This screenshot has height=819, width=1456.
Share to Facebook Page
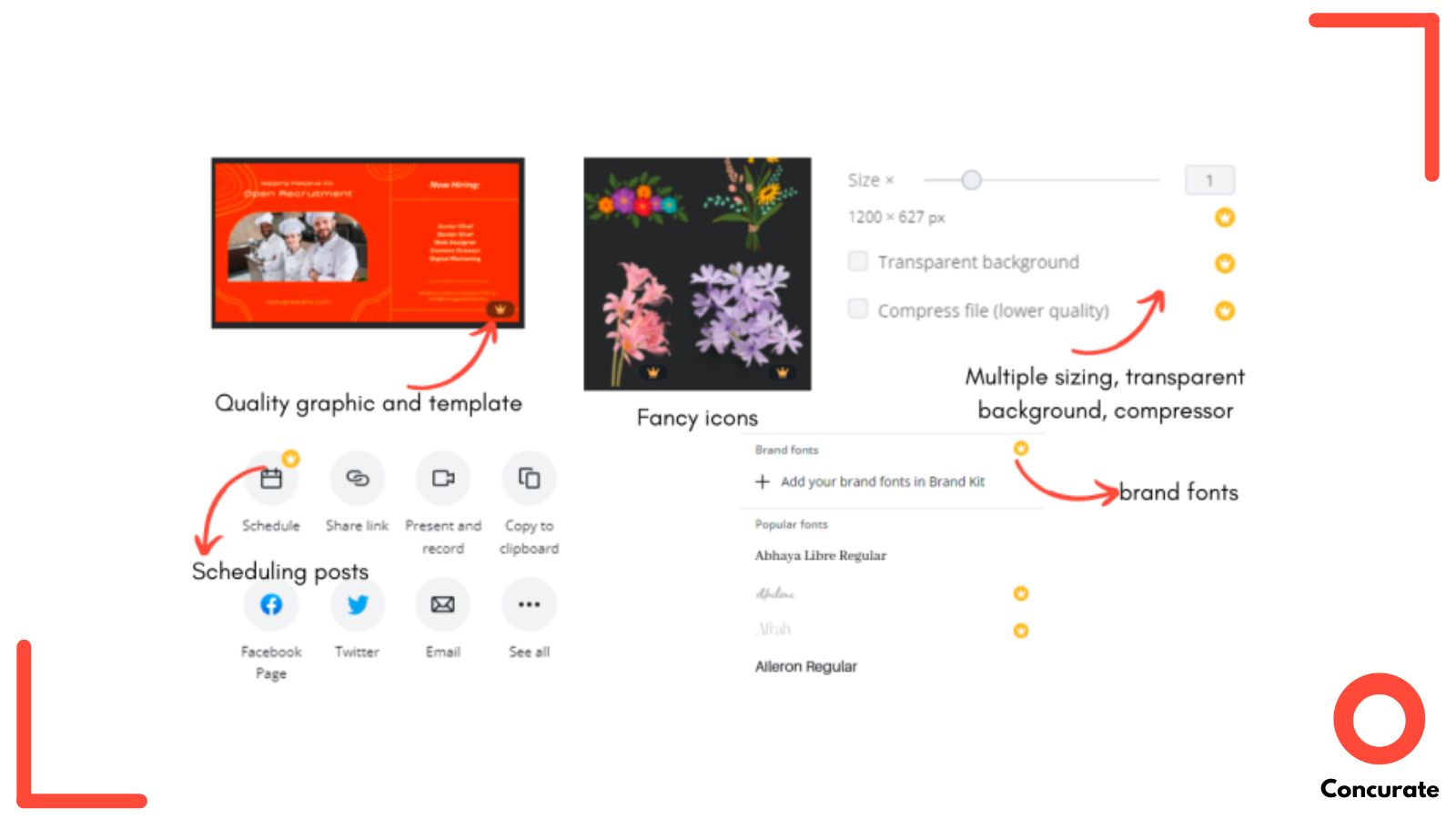pyautogui.click(x=271, y=604)
